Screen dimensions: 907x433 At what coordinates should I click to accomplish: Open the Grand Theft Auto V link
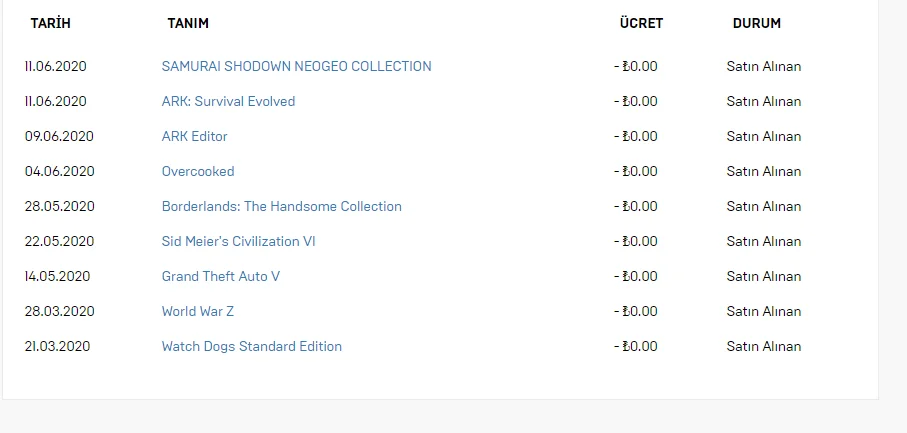[221, 276]
